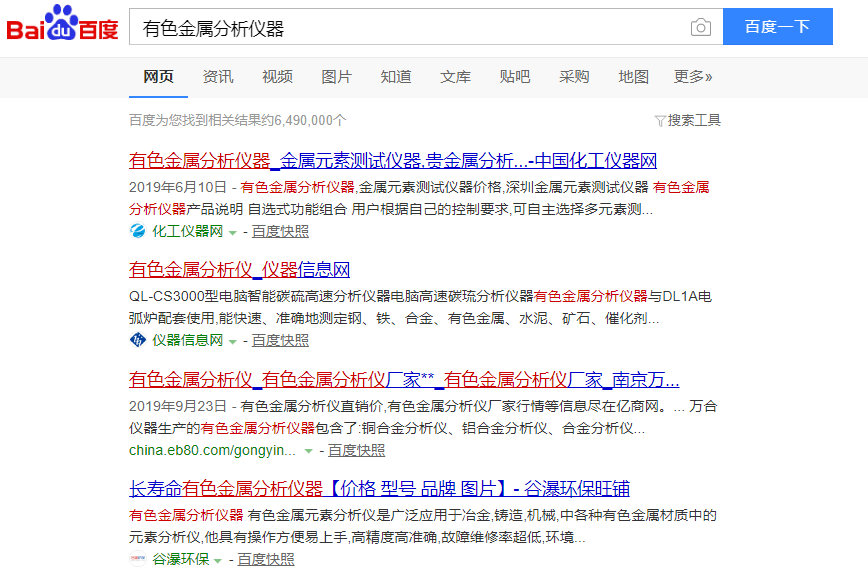
Task: Open the 更多» menu
Action: [x=693, y=76]
